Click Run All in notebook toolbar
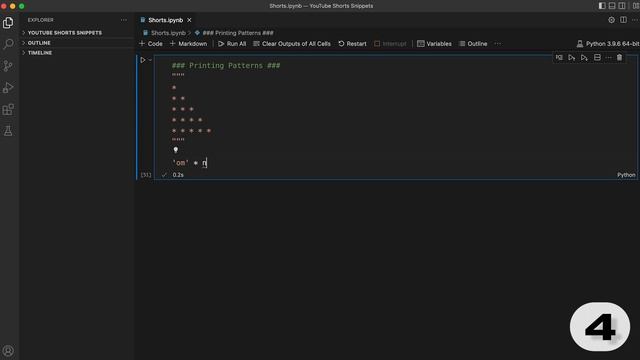Image resolution: width=640 pixels, height=360 pixels. coord(232,44)
